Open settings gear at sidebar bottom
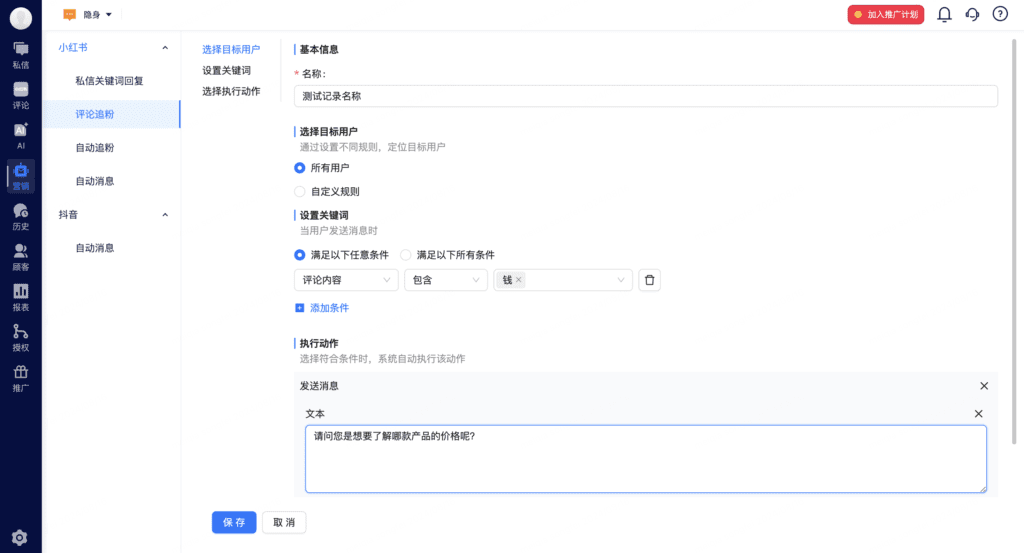The height and width of the screenshot is (553, 1024). point(20,537)
